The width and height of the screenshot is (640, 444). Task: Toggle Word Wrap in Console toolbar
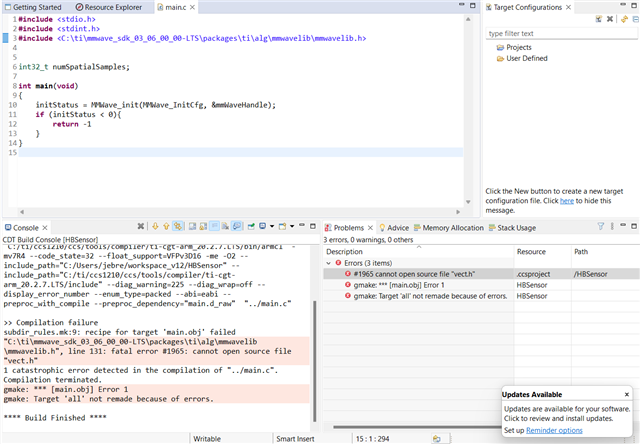(x=214, y=226)
